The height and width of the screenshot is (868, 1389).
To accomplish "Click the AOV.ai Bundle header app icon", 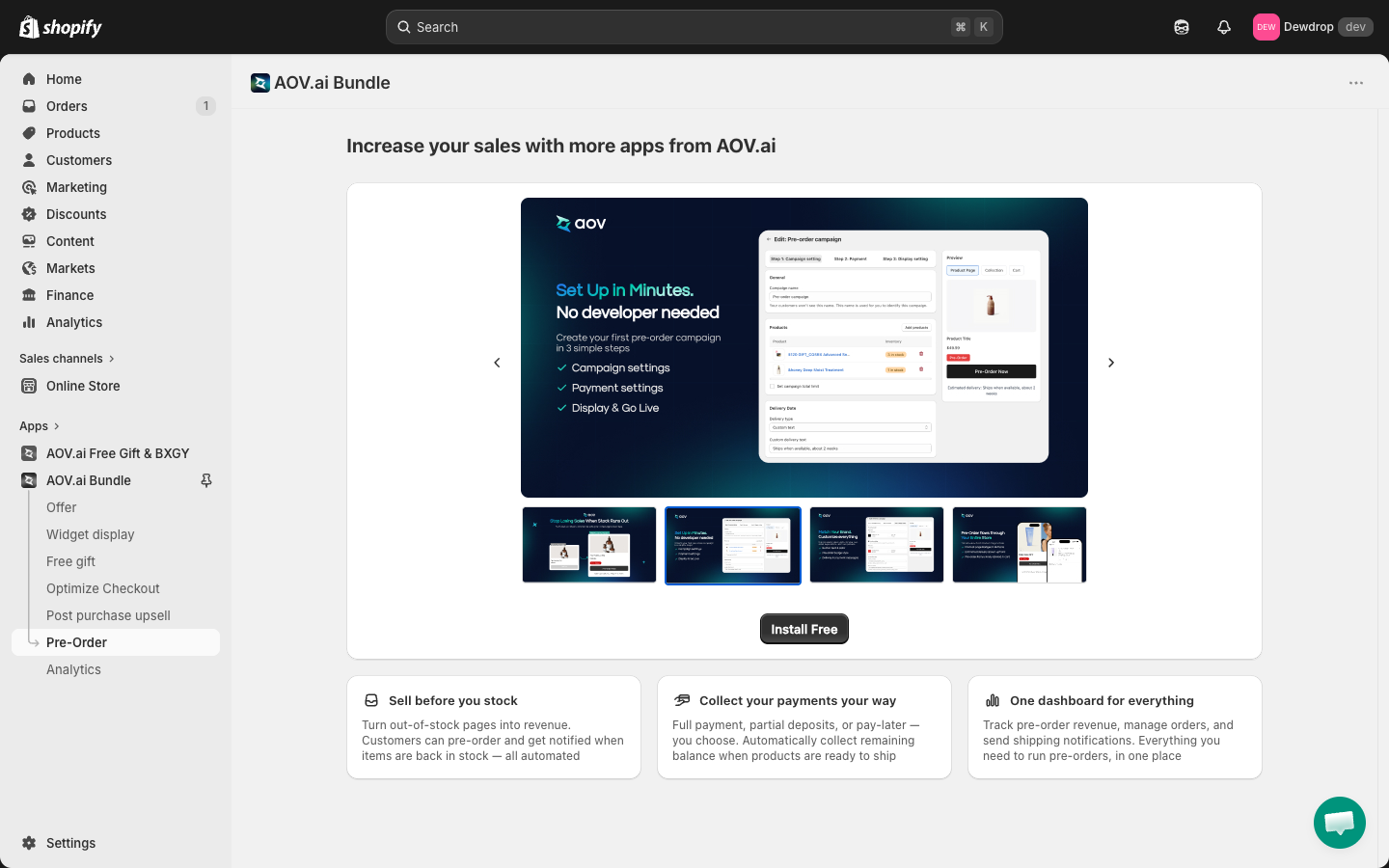I will tap(260, 83).
